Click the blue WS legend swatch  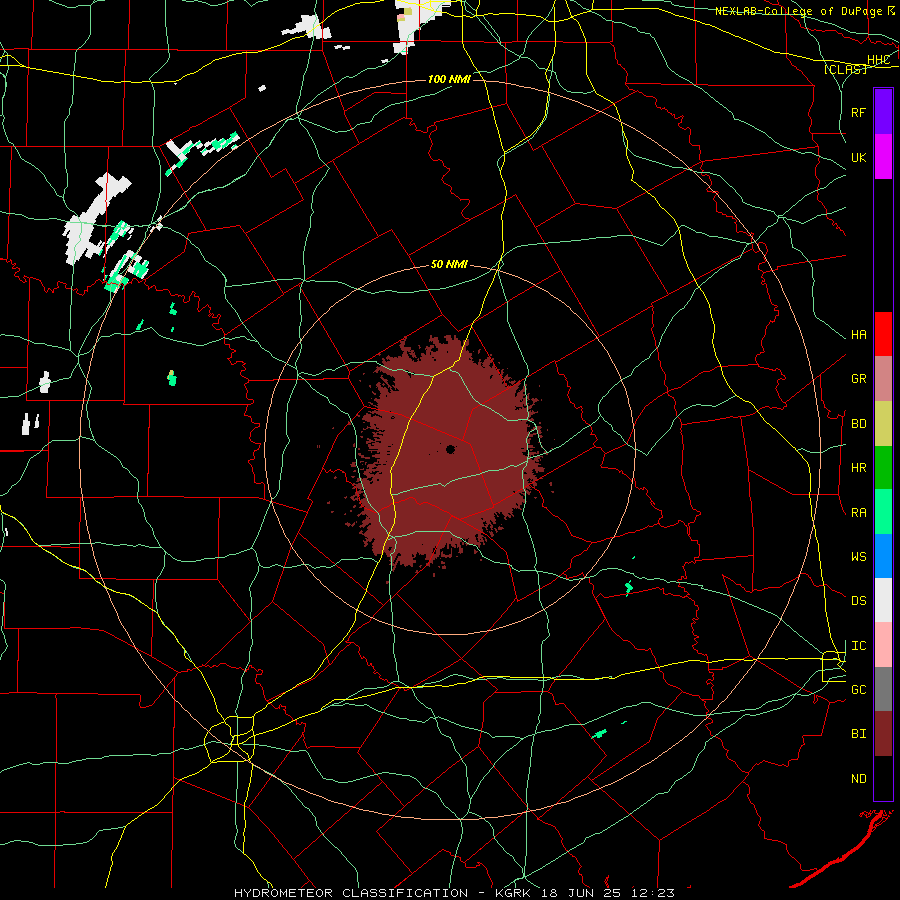(x=883, y=556)
